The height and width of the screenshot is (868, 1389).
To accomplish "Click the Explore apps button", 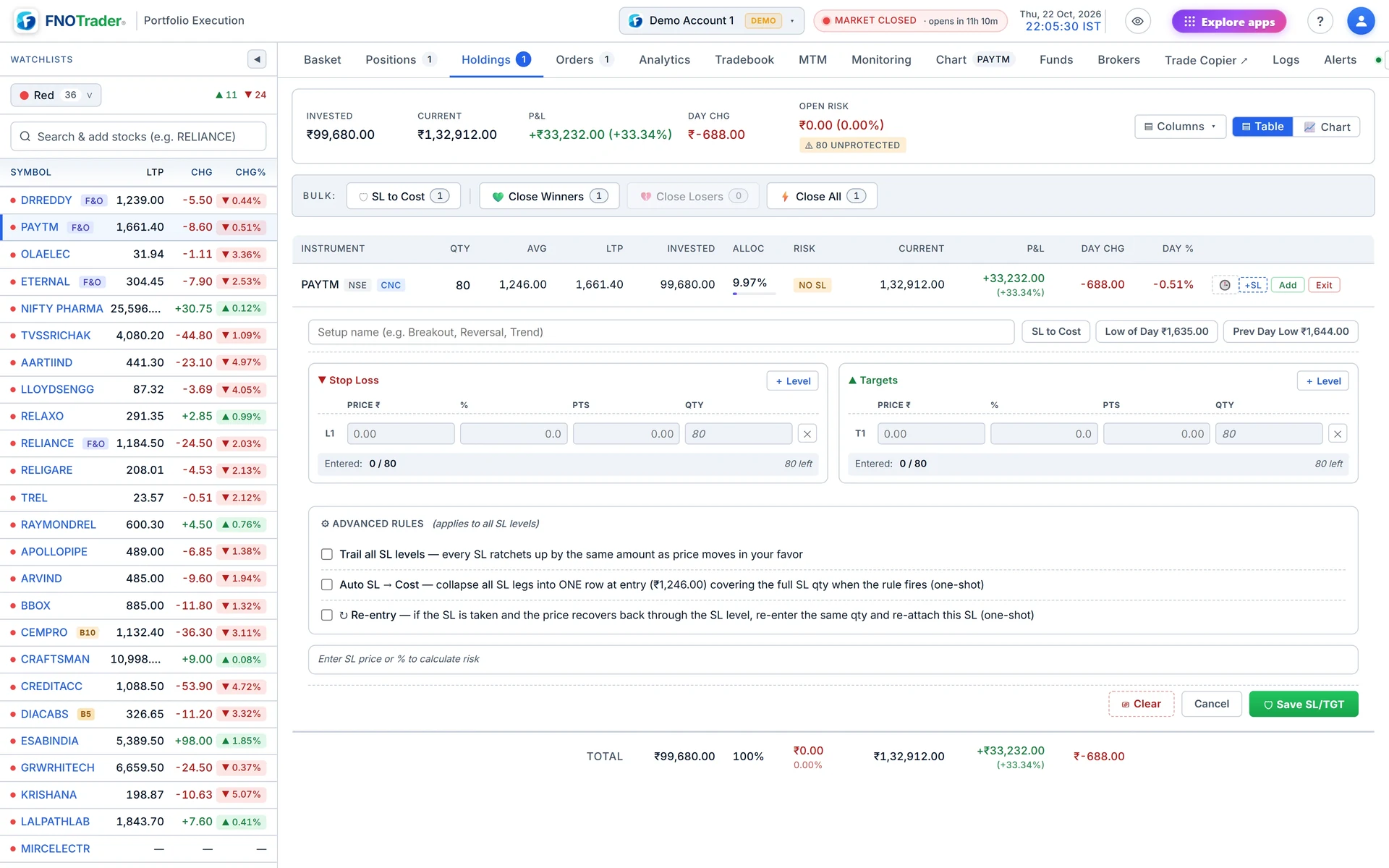I will pos(1229,22).
